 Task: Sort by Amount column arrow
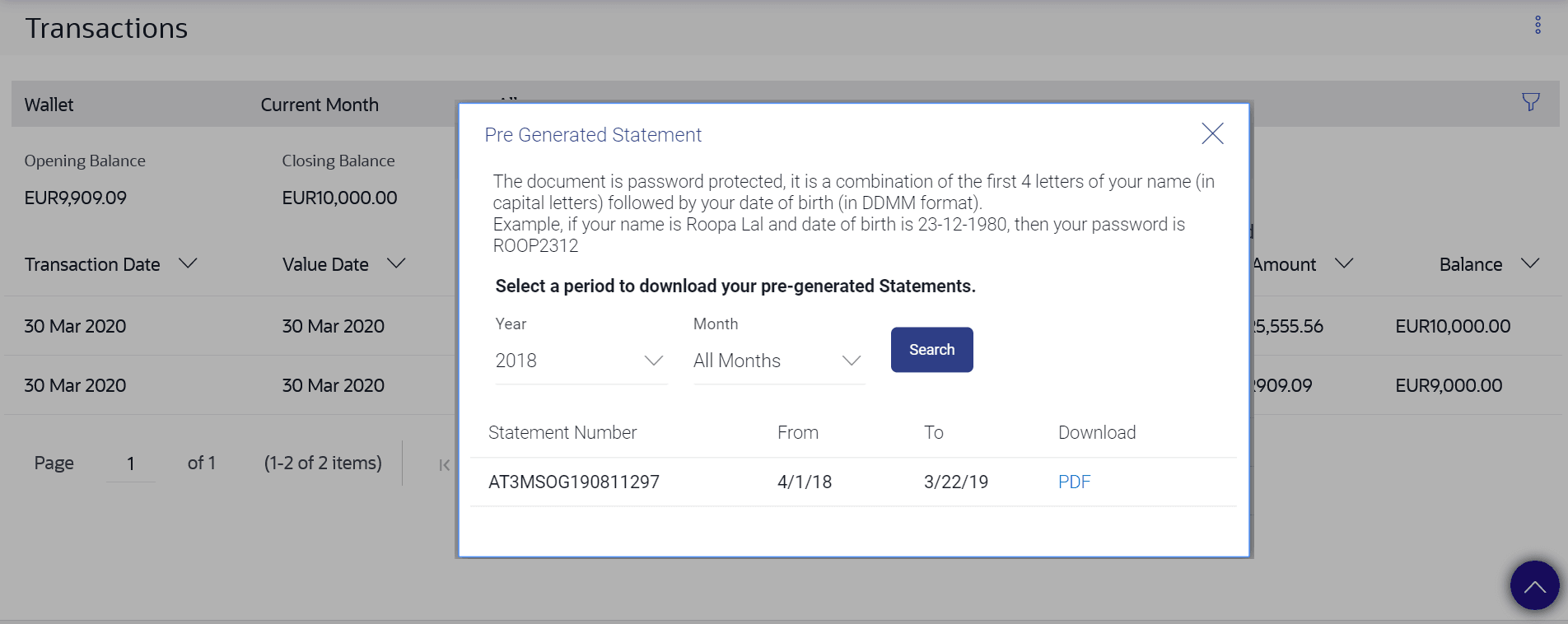[x=1344, y=263]
